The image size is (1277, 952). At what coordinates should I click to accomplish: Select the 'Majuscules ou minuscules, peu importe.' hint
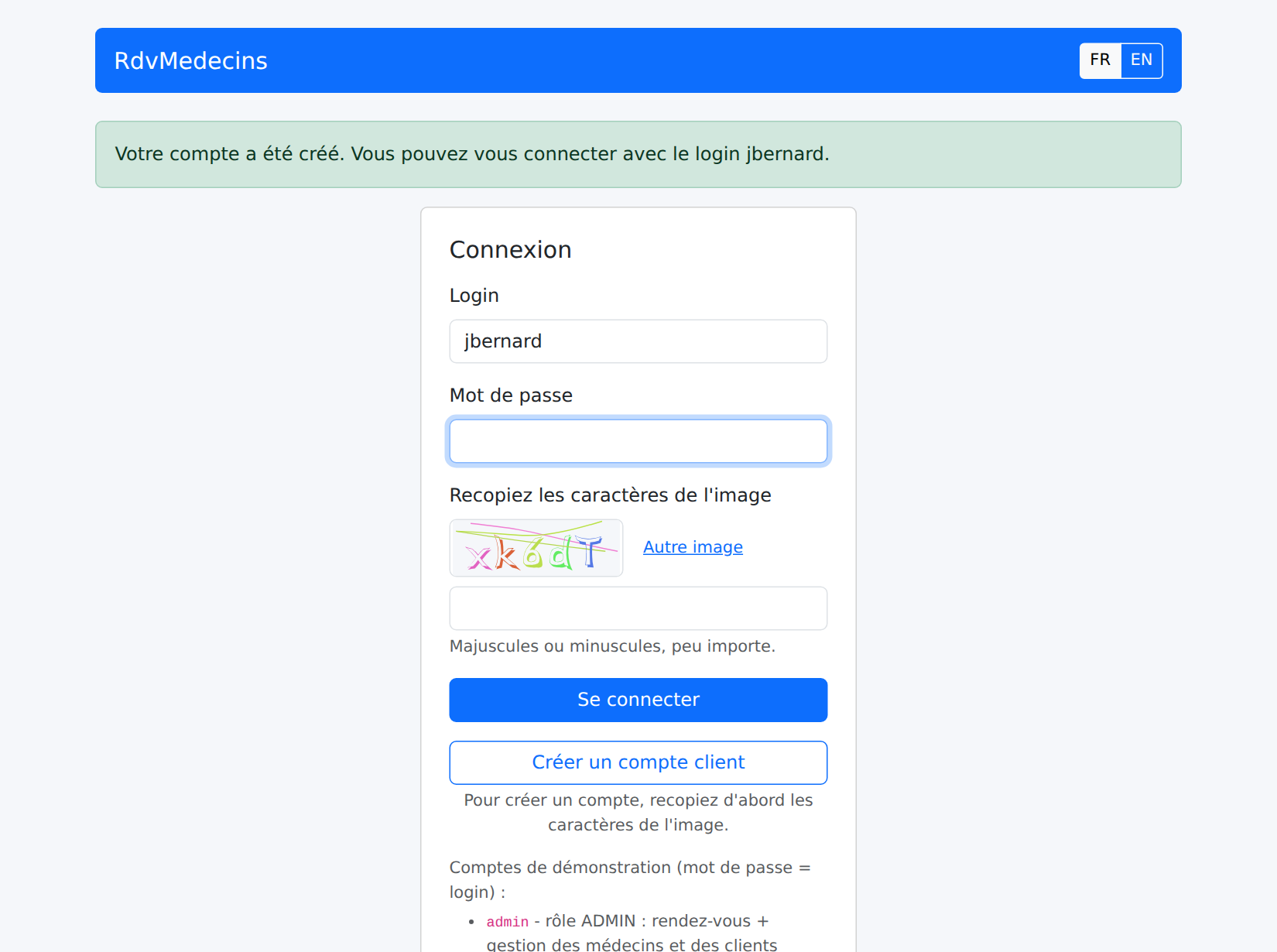(x=612, y=646)
